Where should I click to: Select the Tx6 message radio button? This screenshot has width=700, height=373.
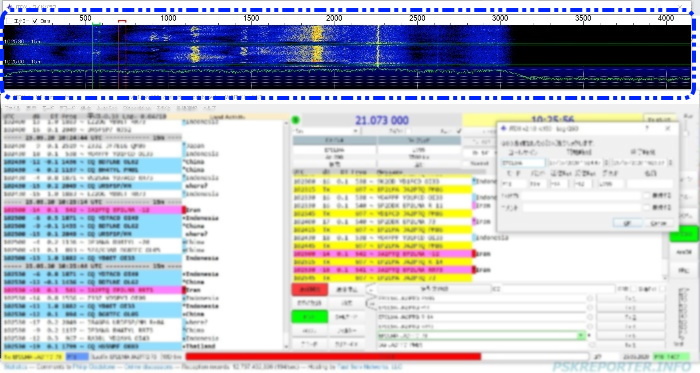592,345
